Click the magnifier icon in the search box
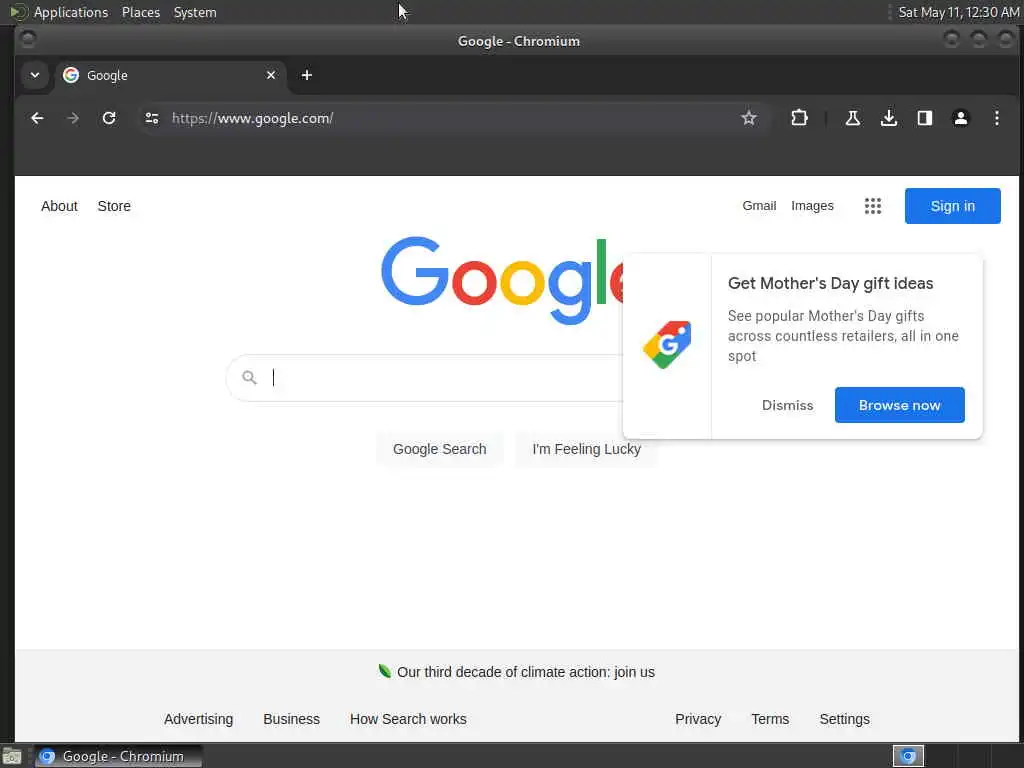The width and height of the screenshot is (1024, 768). coord(249,377)
